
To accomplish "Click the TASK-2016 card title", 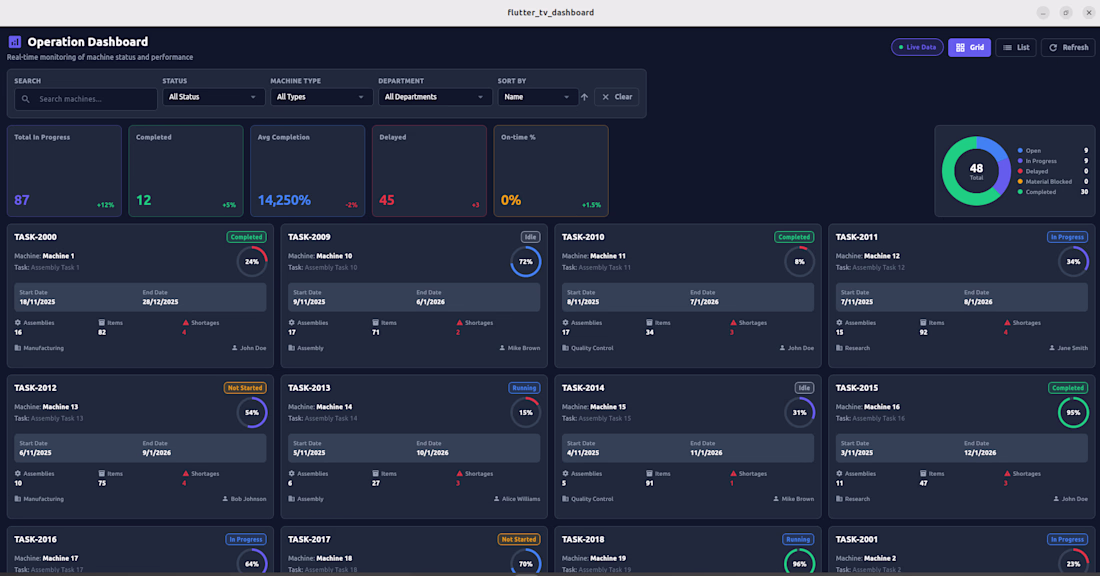I will tap(35, 540).
